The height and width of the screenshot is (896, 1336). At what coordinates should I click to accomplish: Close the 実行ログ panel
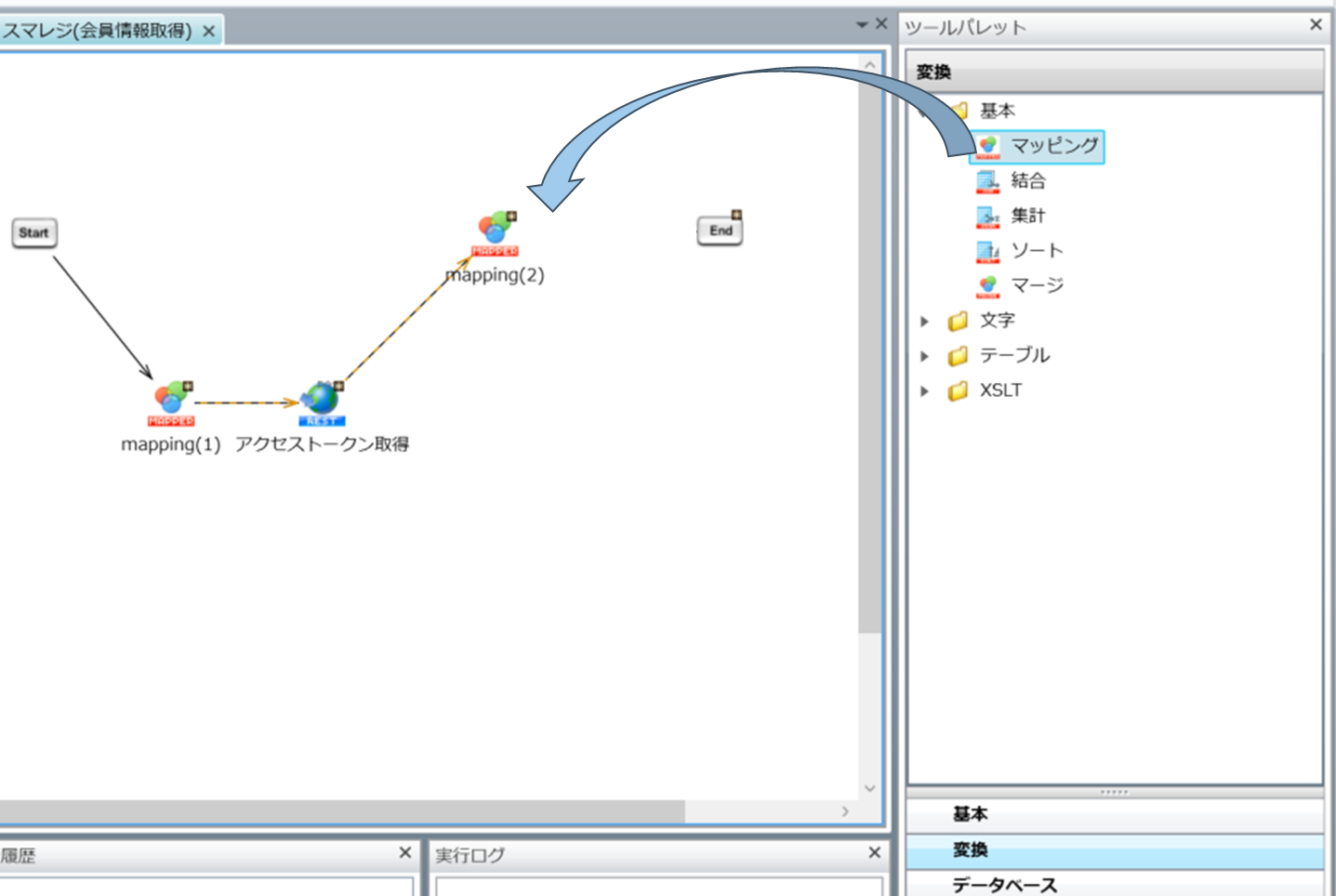(874, 852)
